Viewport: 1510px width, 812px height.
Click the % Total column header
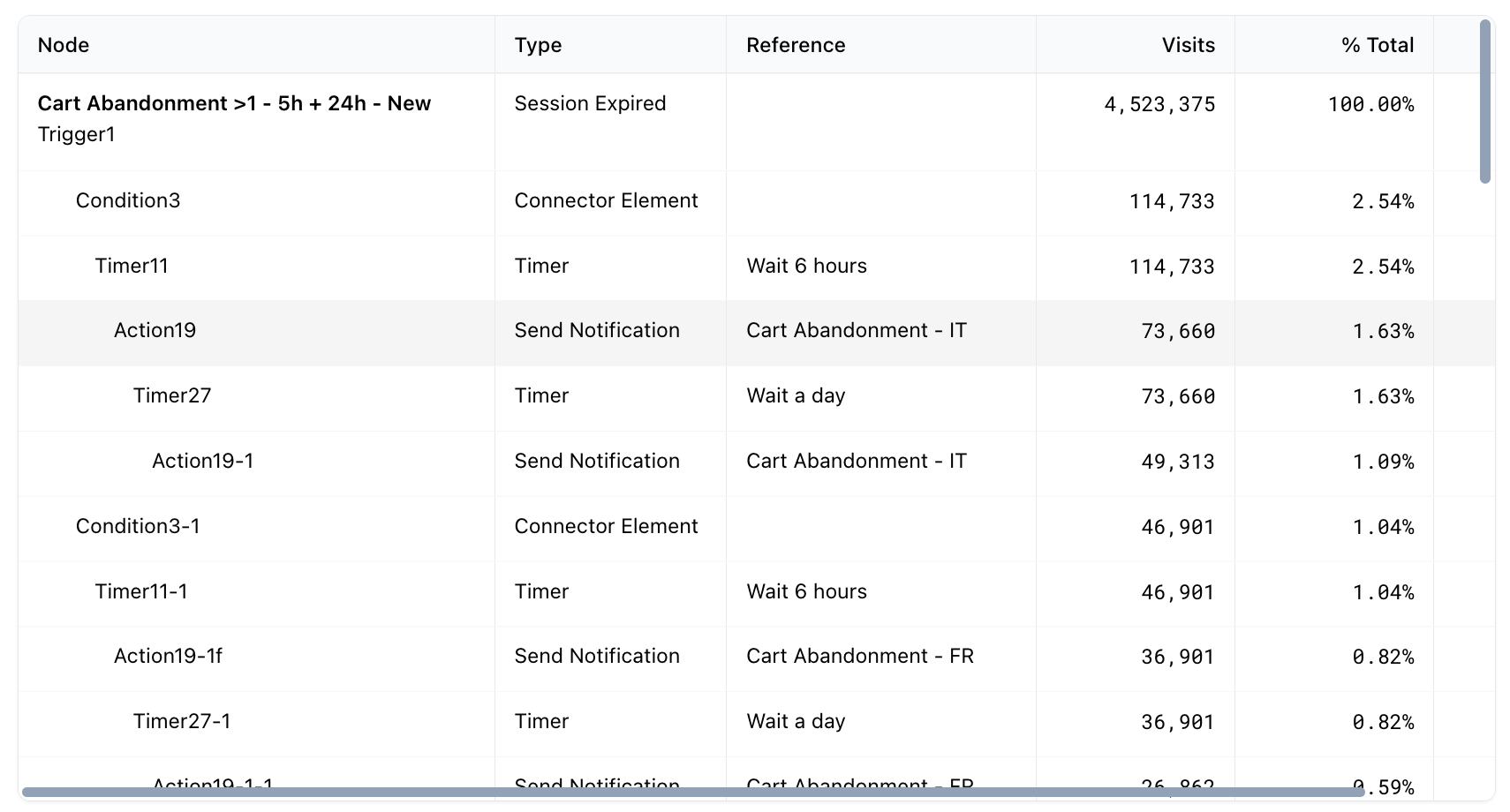click(x=1377, y=45)
